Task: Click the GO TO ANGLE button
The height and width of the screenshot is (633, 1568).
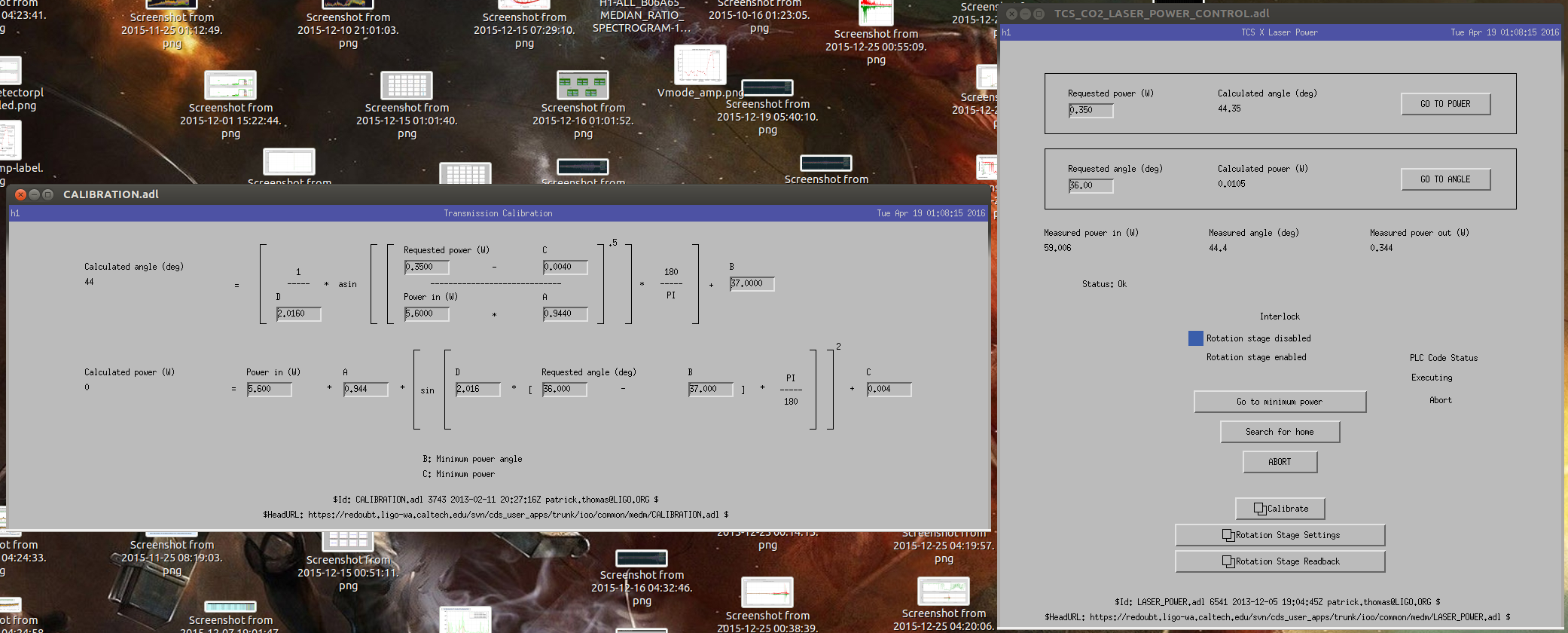Action: pyautogui.click(x=1445, y=179)
